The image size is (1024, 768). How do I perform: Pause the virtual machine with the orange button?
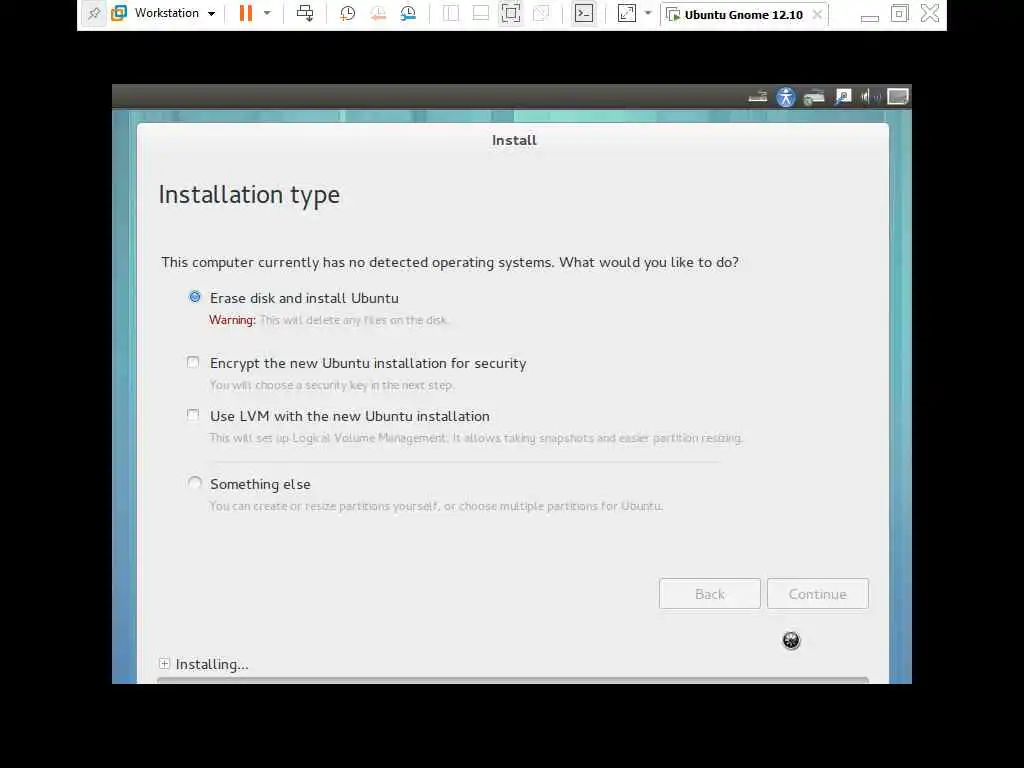(x=246, y=13)
